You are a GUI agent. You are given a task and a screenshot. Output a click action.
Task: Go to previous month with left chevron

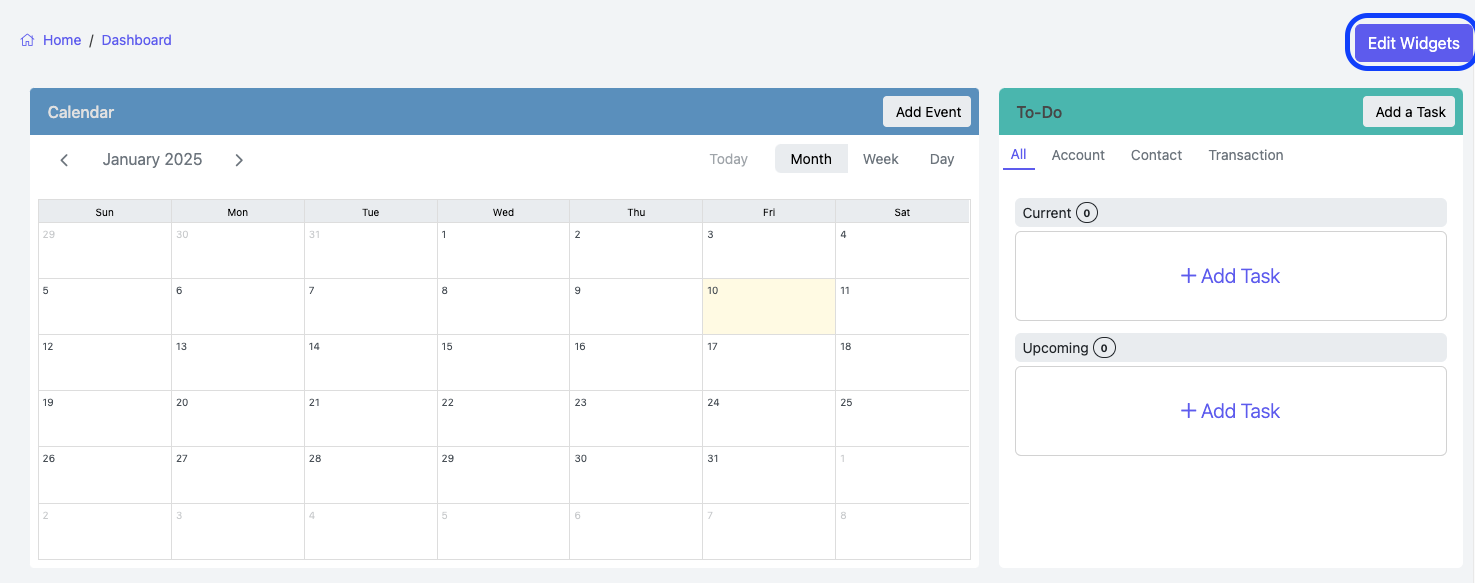pos(64,160)
